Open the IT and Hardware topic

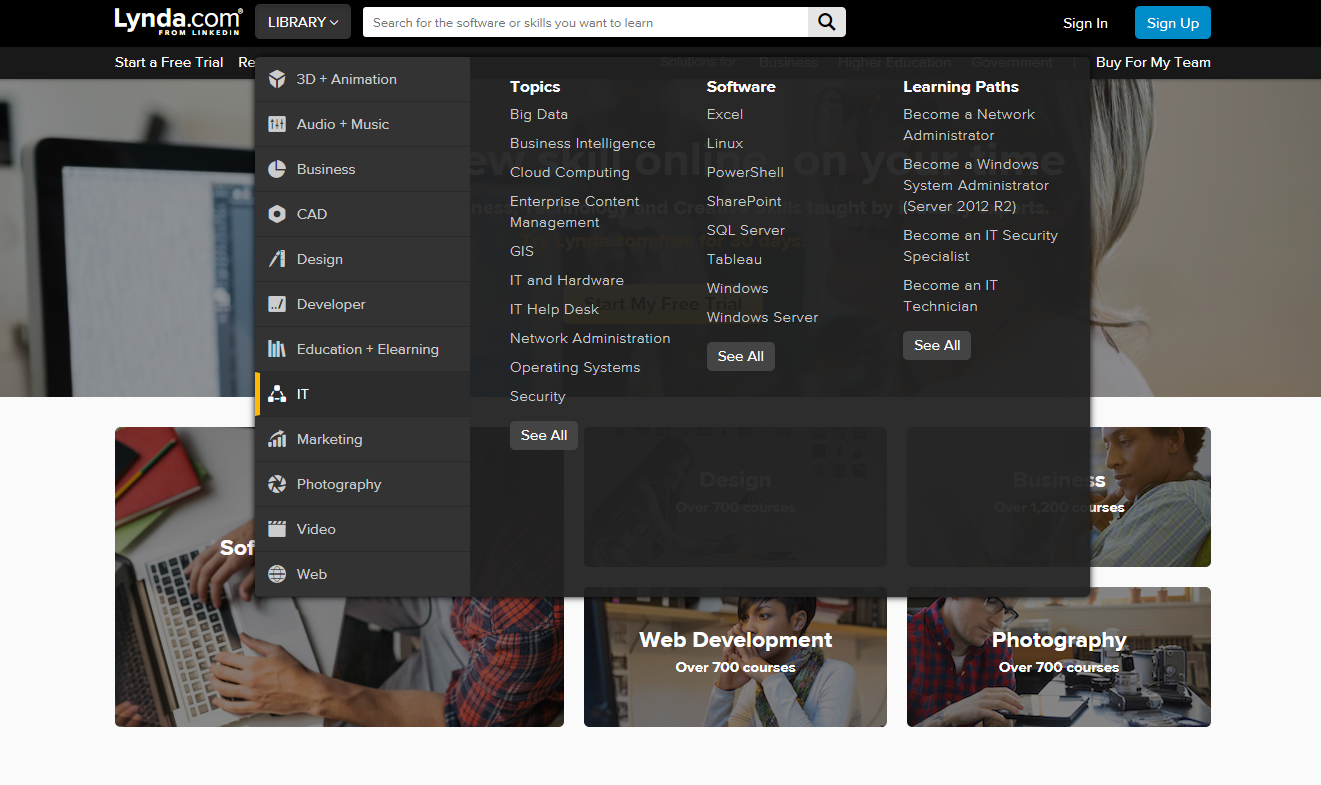point(567,280)
